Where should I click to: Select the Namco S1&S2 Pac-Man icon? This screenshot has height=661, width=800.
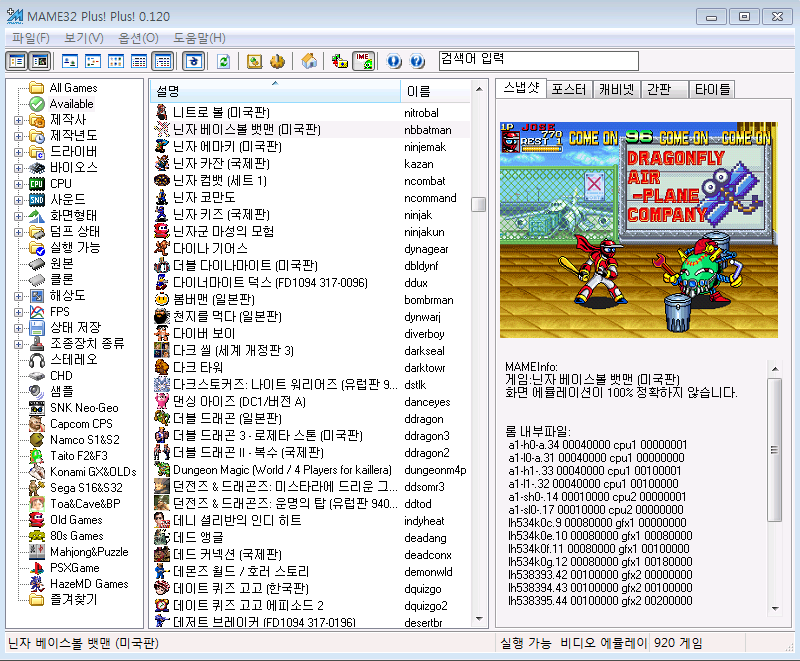pyautogui.click(x=37, y=440)
